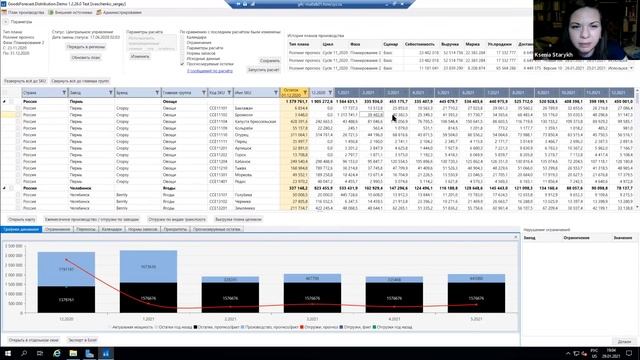The height and width of the screenshot is (360, 640).
Task: Open the Внешние источники menu icon
Action: [51, 12]
